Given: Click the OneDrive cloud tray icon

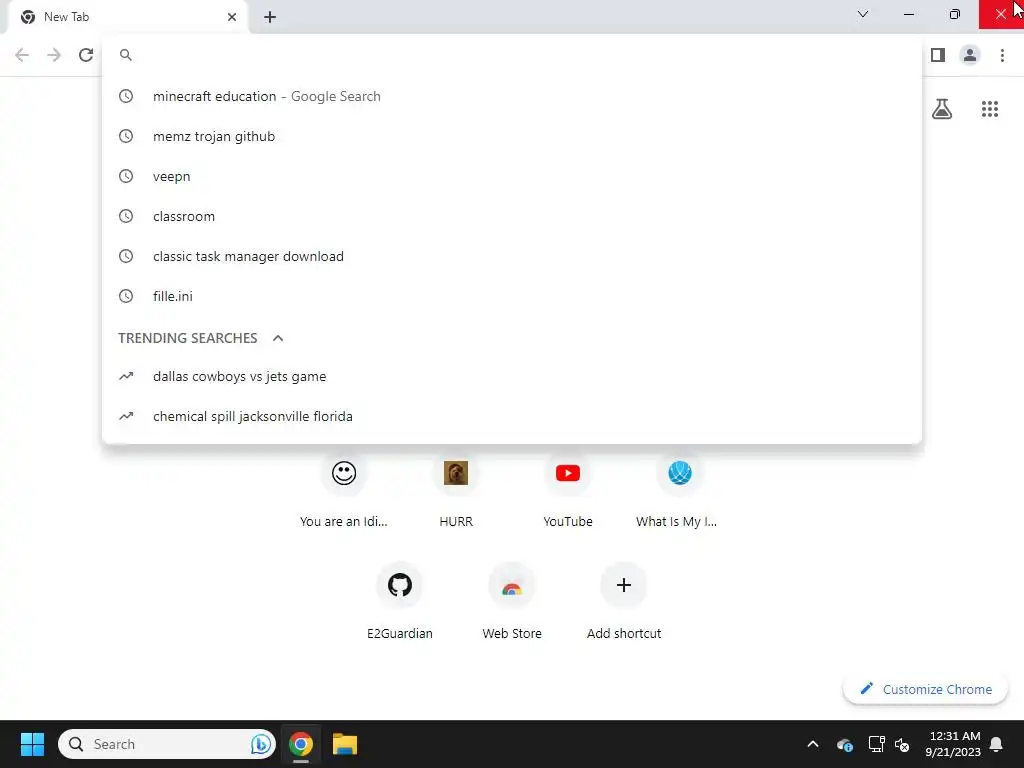Looking at the screenshot, I should (844, 744).
